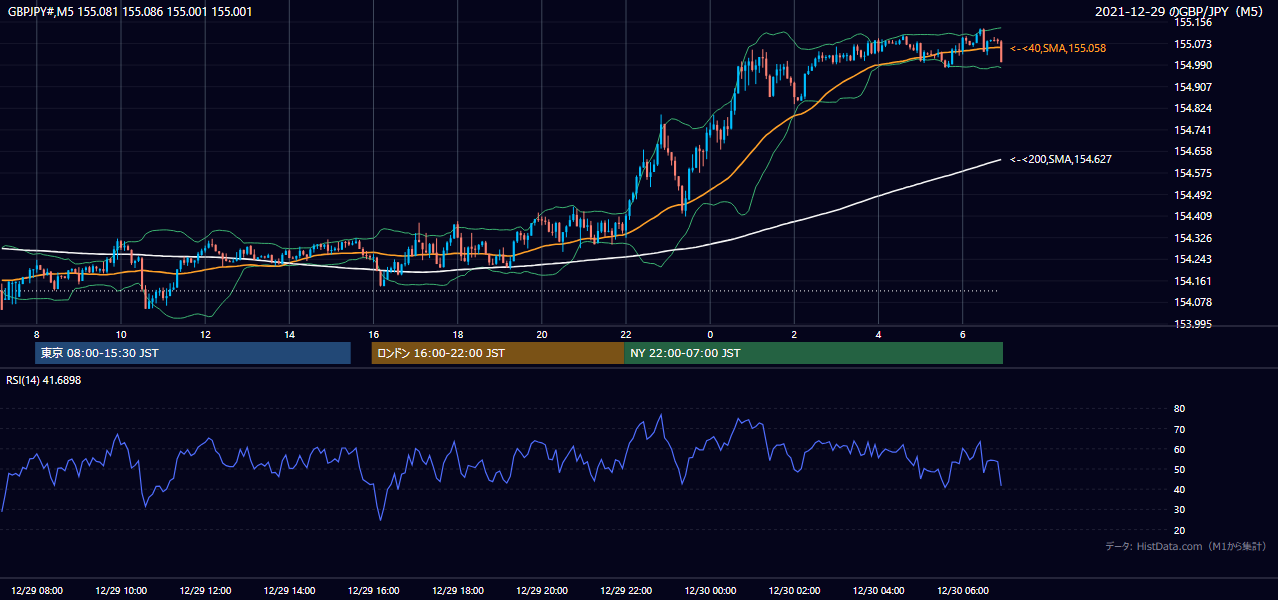
Task: Click bottom timestamp 12/29 22:00
Action: point(626,591)
